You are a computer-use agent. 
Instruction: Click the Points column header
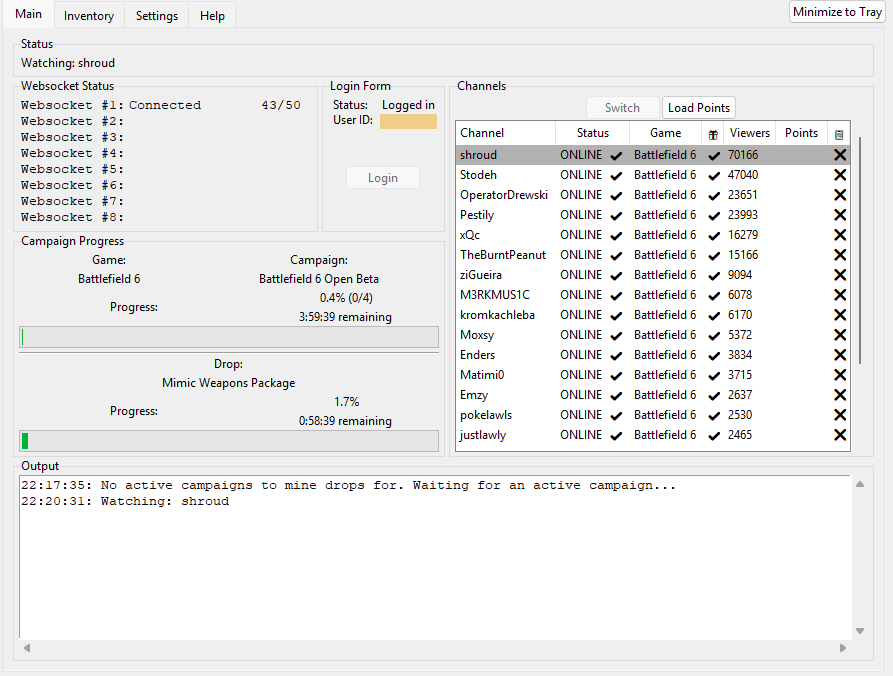coord(801,133)
